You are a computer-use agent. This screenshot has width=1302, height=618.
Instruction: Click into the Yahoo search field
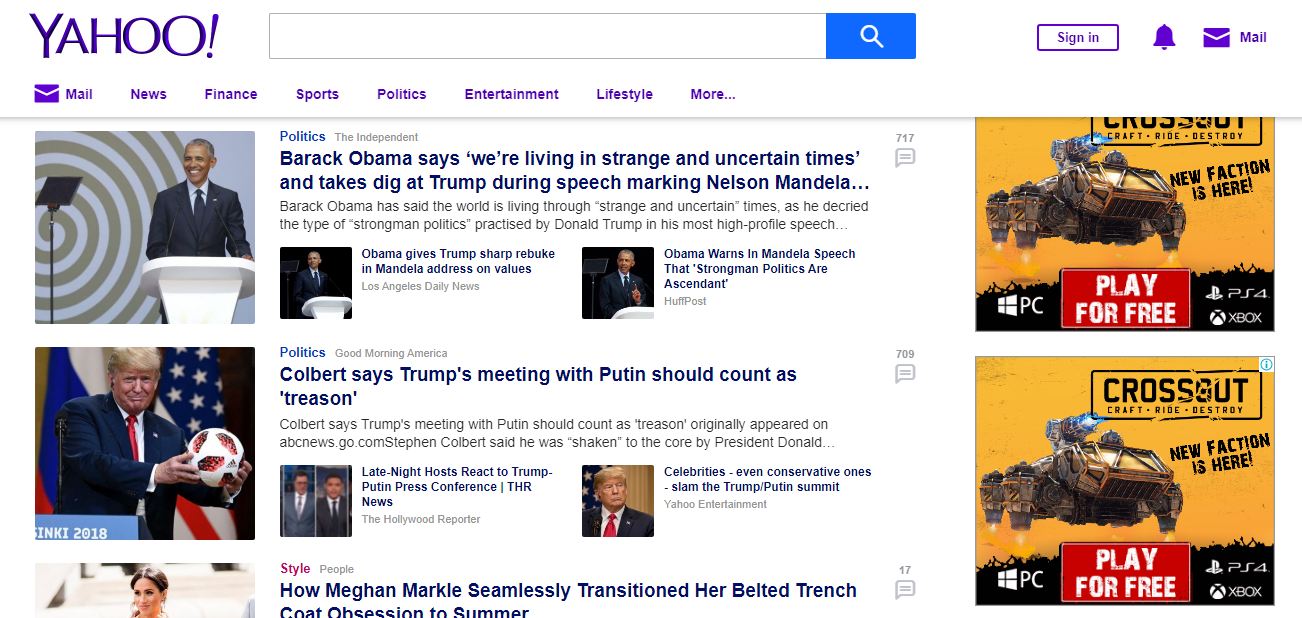(x=547, y=36)
